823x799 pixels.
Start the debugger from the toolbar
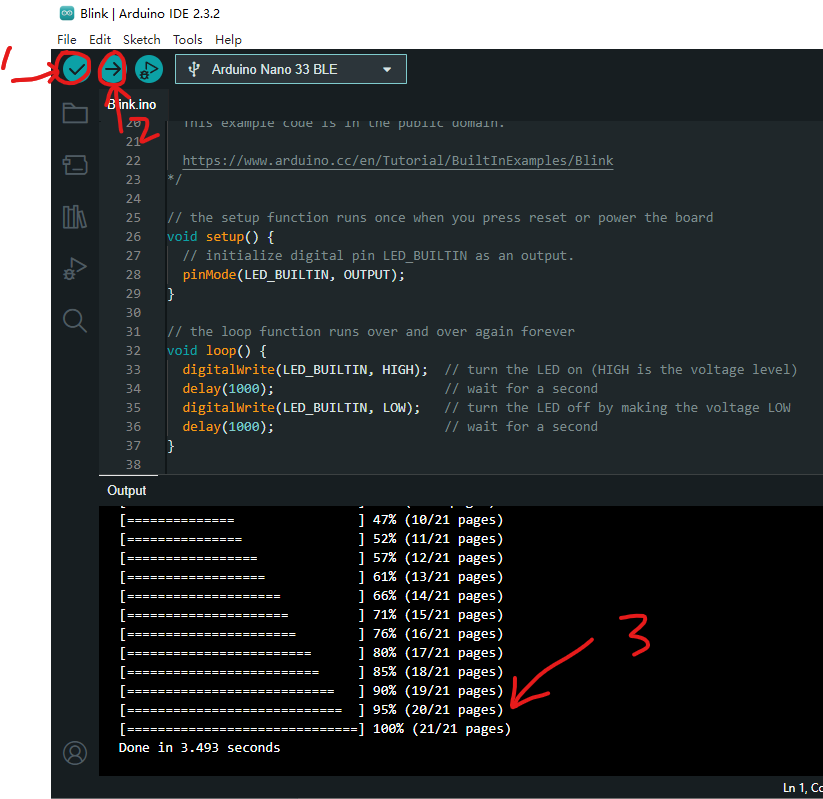click(x=149, y=70)
